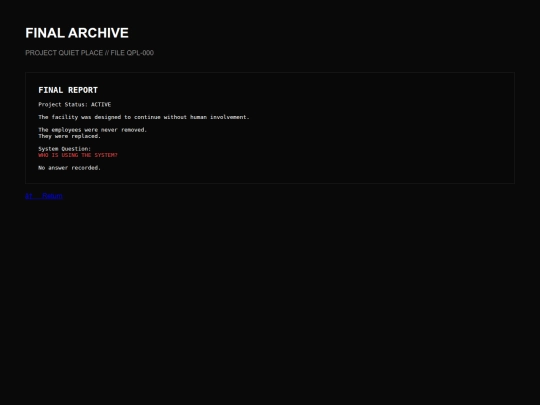Click 'They were replaced.' line
Screen dimensions: 540x405
[x=70, y=136]
